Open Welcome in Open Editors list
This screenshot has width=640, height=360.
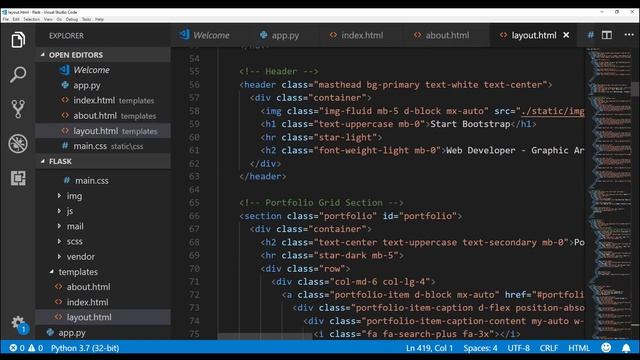click(x=103, y=70)
